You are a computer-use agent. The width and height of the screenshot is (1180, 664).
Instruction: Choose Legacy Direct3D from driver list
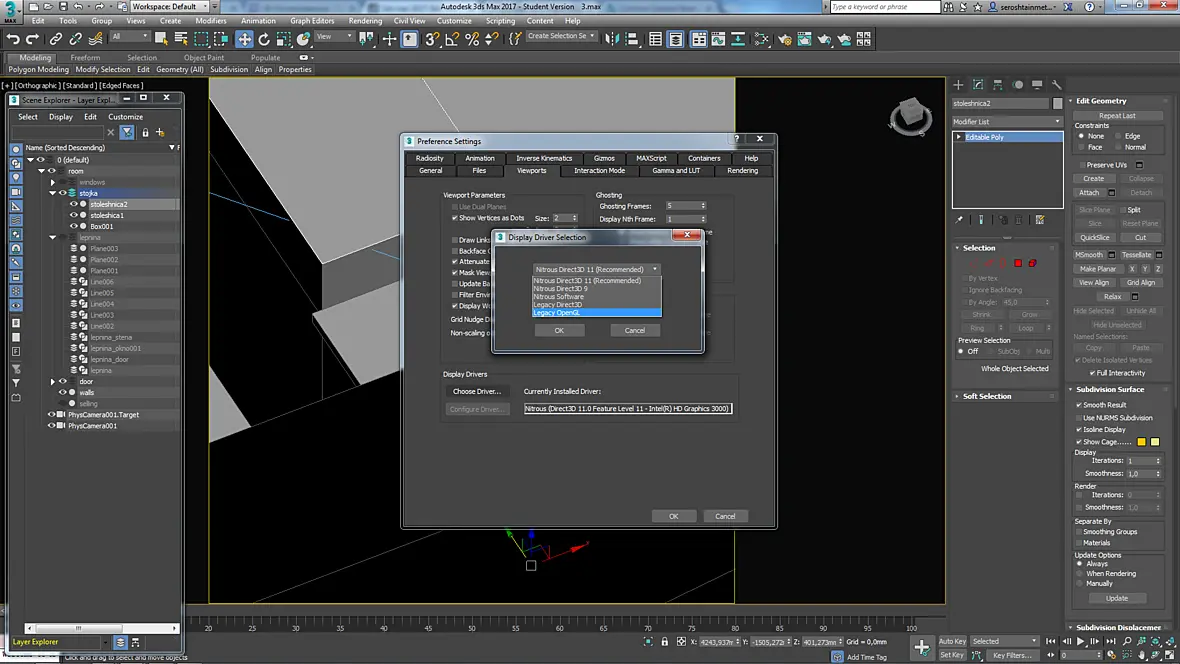(x=558, y=305)
